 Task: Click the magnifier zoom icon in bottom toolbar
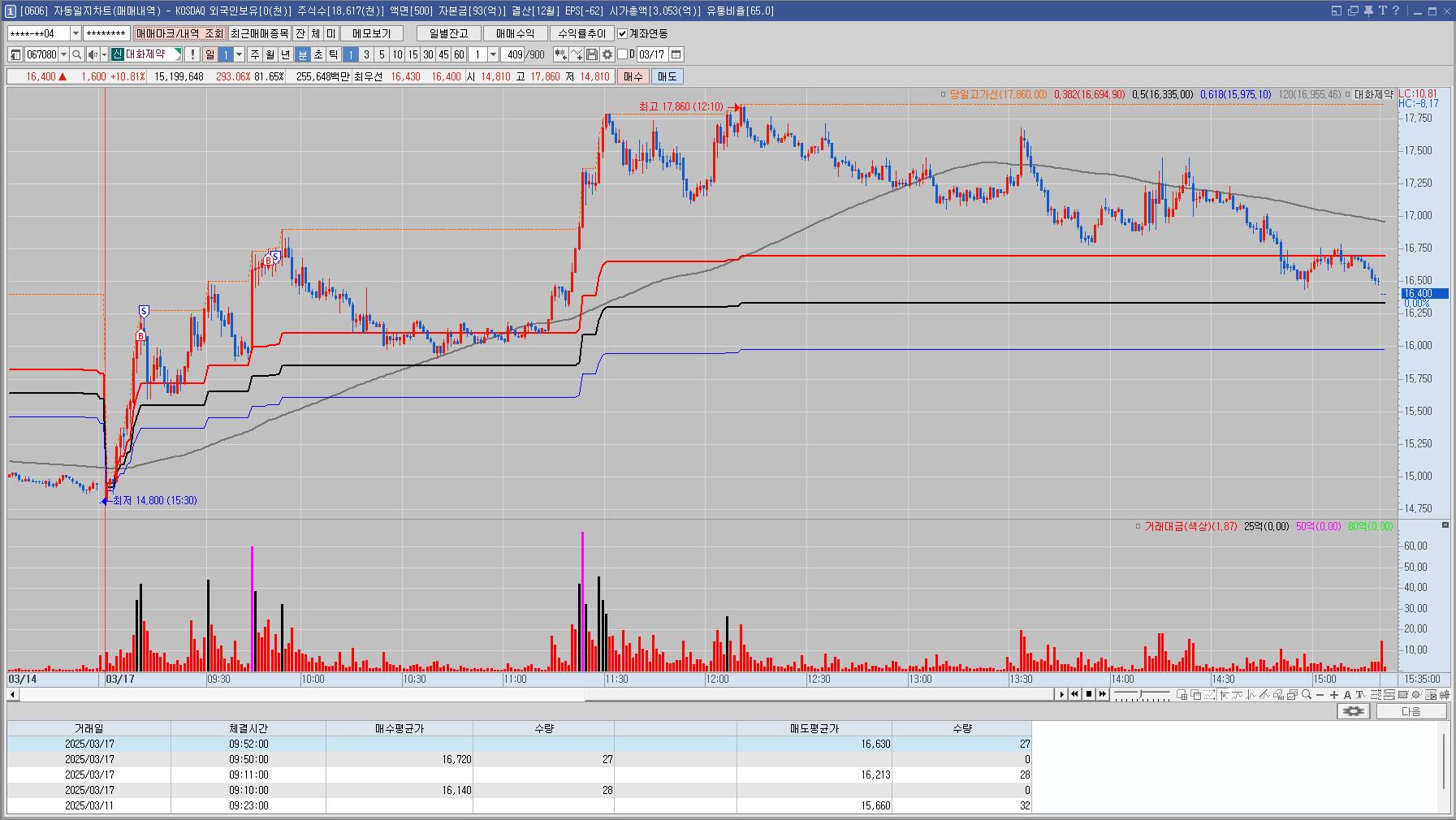click(x=1307, y=695)
